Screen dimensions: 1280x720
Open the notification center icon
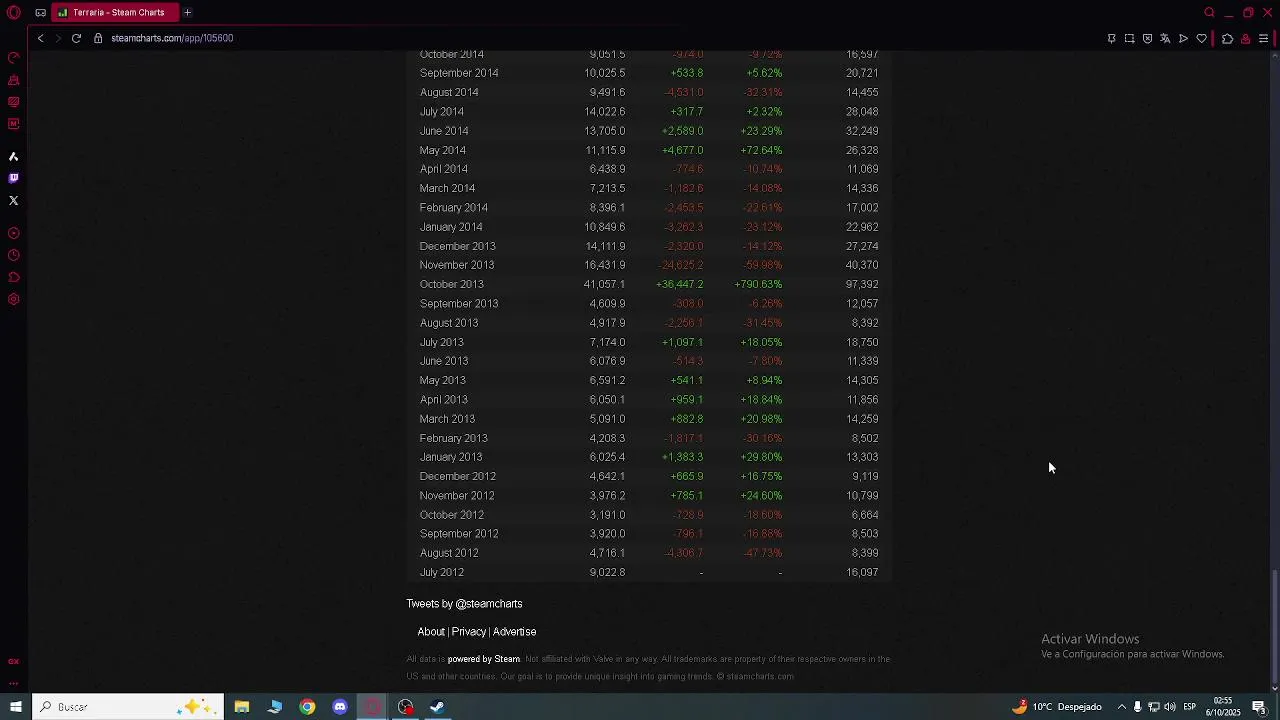tap(1259, 707)
